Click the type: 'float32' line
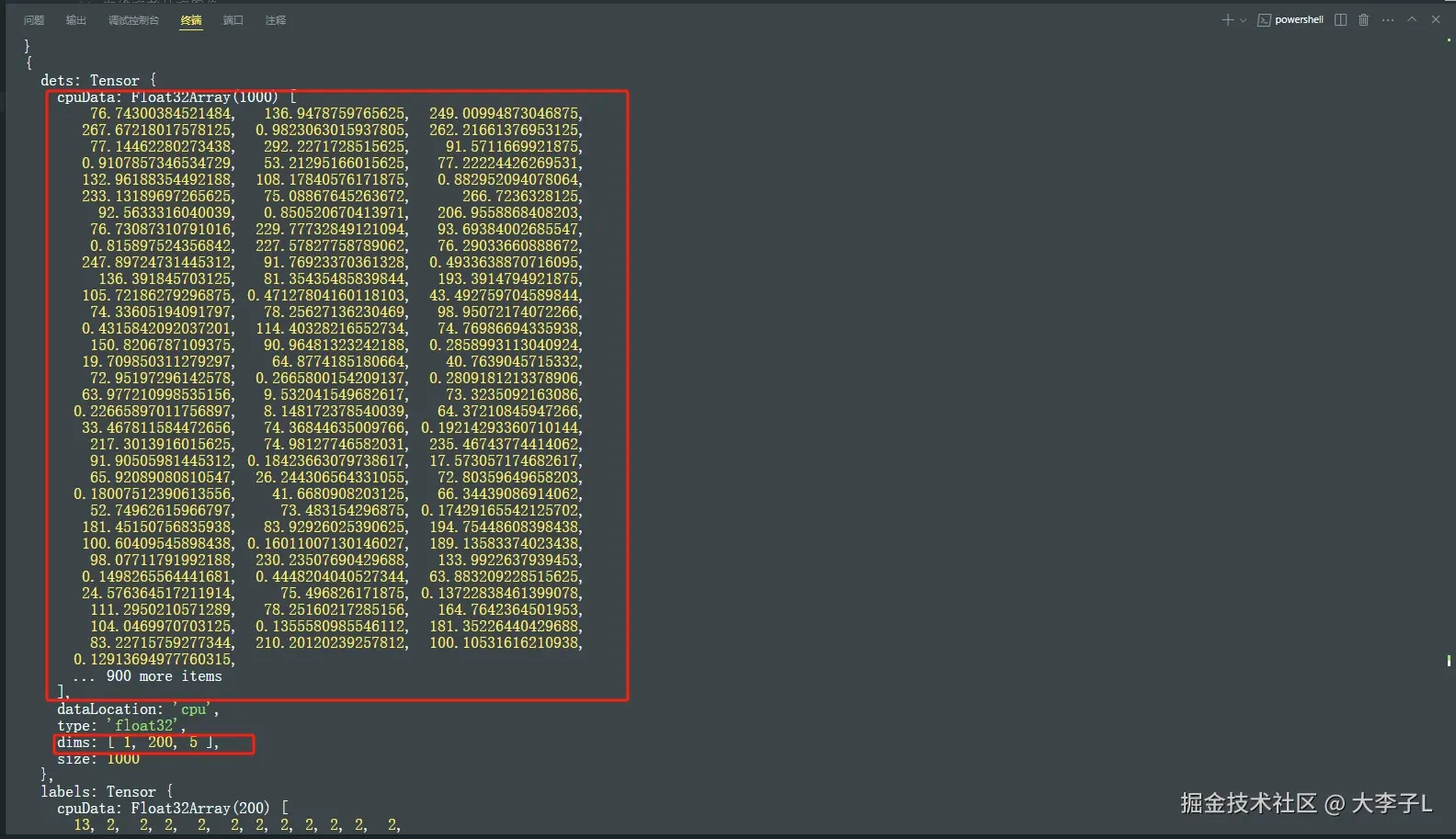Screen dimensions: 1456x839 pyautogui.click(x=121, y=726)
